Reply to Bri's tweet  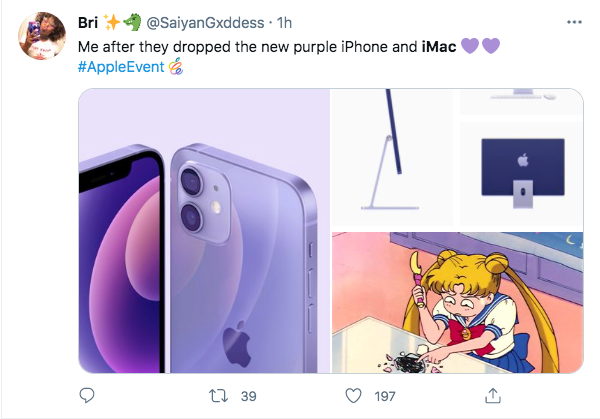[x=87, y=396]
